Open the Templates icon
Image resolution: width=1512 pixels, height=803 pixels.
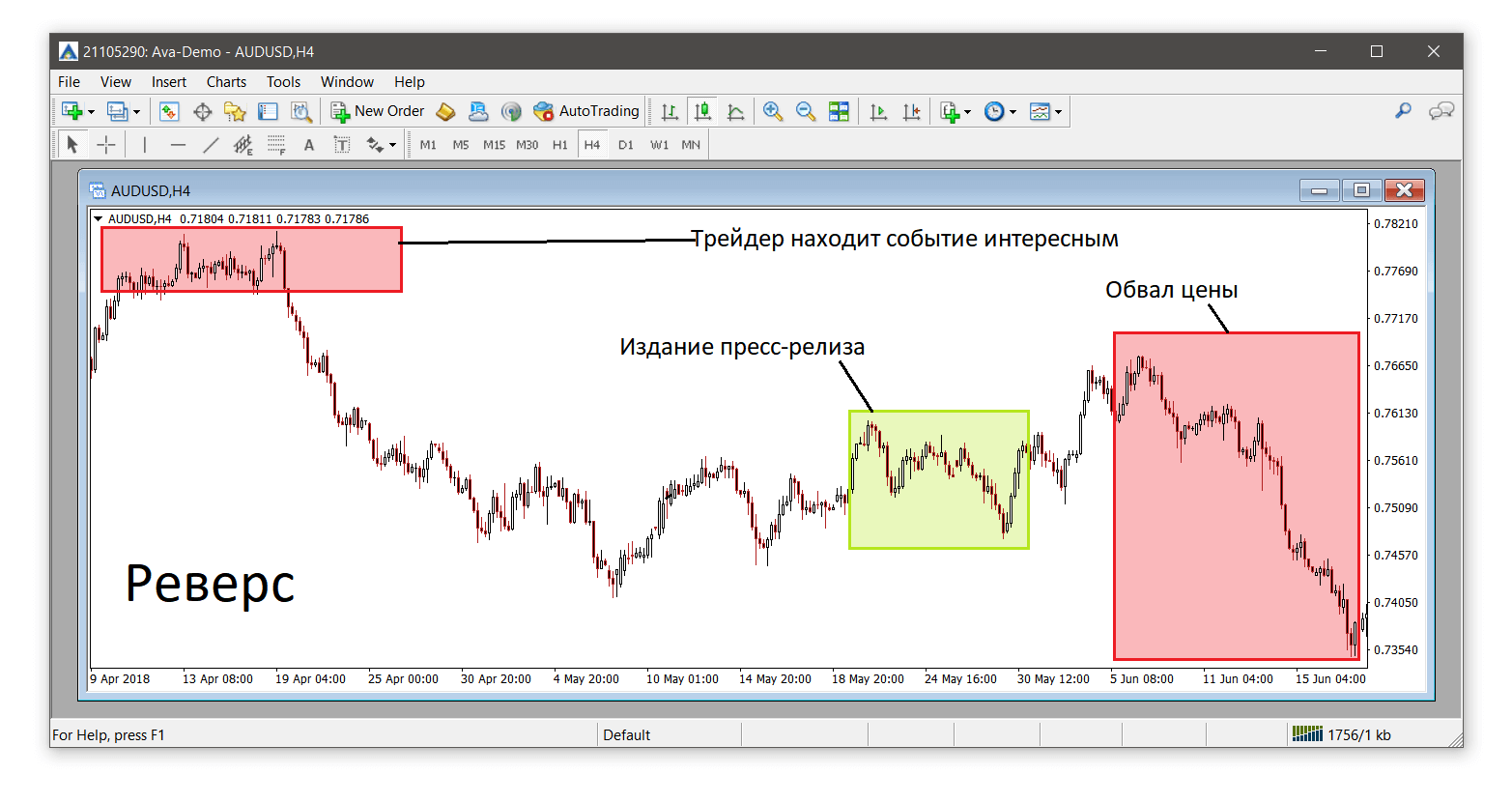pos(1040,111)
